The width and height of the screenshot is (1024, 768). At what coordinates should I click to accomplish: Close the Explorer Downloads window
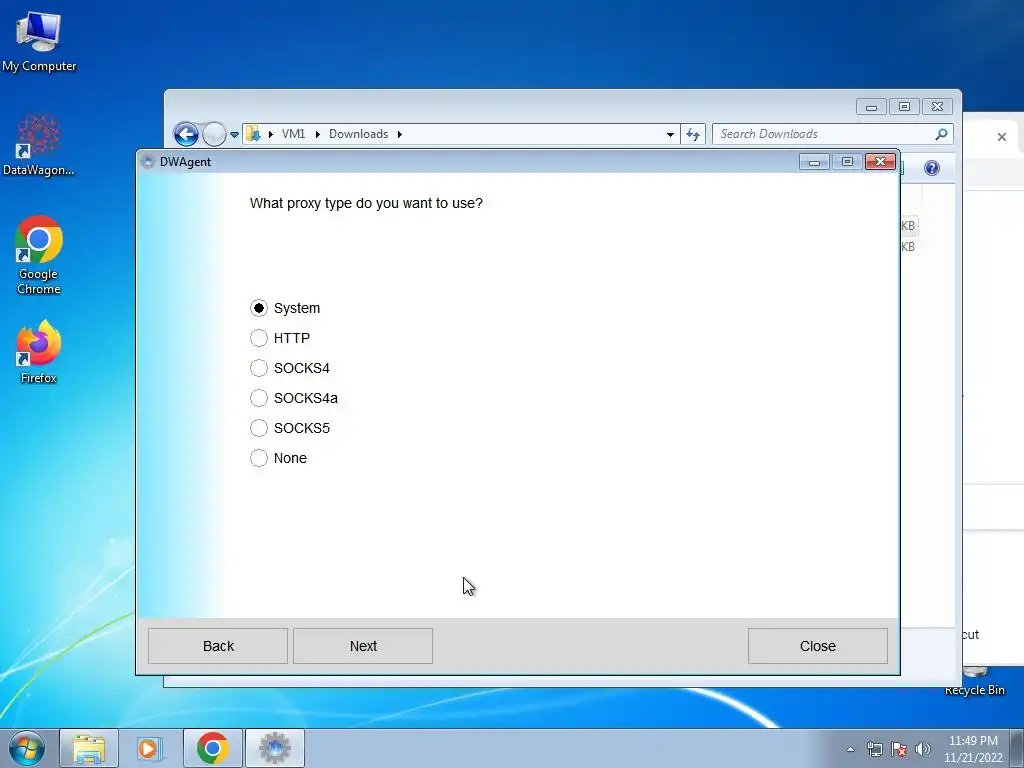coord(938,106)
